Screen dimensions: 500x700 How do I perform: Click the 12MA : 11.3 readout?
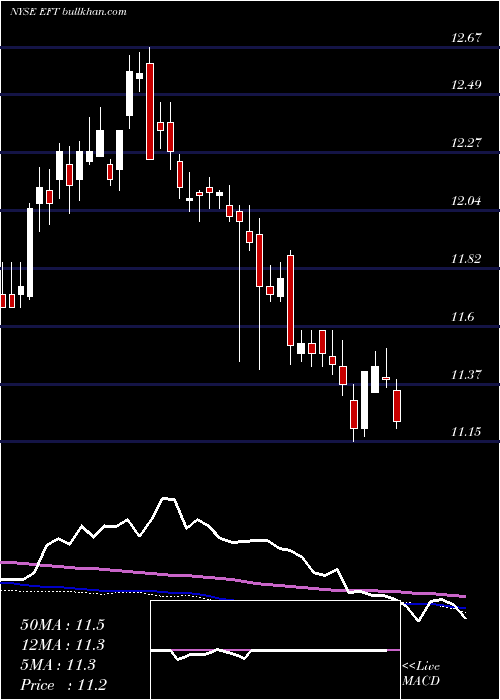click(x=62, y=645)
